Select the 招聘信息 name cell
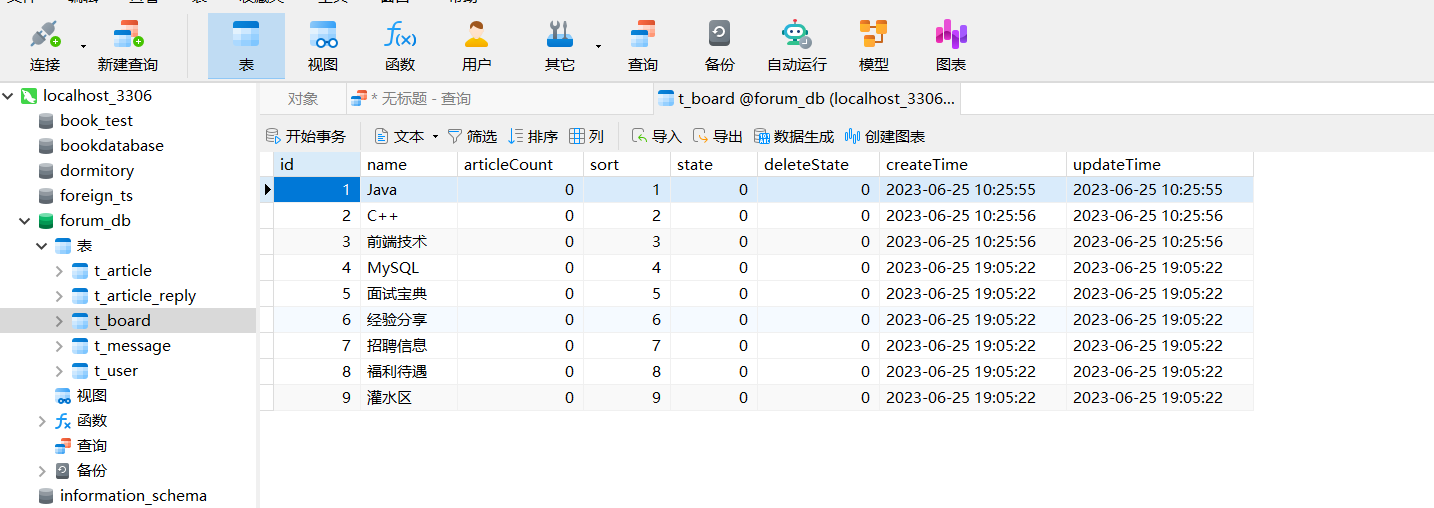This screenshot has width=1434, height=508. pos(409,345)
